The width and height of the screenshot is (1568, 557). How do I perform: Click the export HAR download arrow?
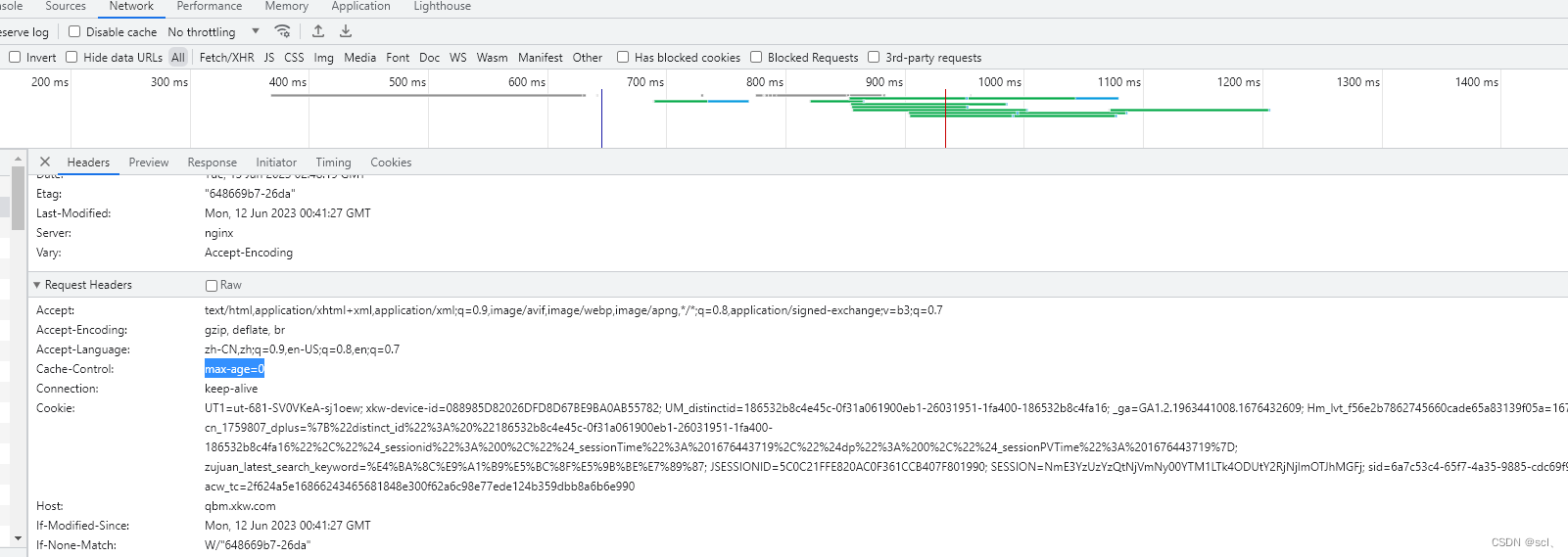coord(346,31)
